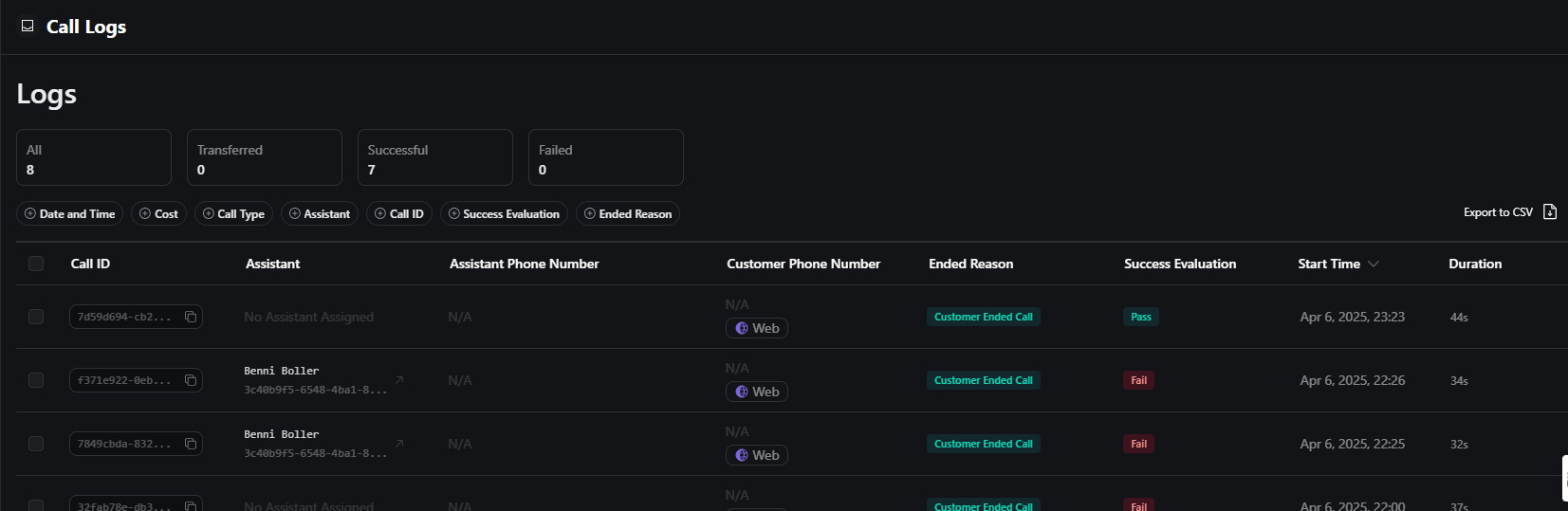The height and width of the screenshot is (511, 1568).
Task: Add a Call Type filter
Action: (233, 213)
